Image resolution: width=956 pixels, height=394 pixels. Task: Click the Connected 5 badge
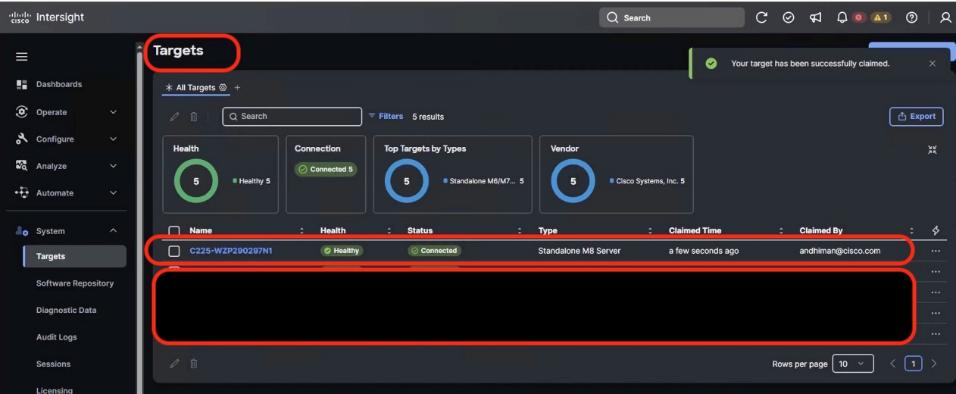point(326,170)
